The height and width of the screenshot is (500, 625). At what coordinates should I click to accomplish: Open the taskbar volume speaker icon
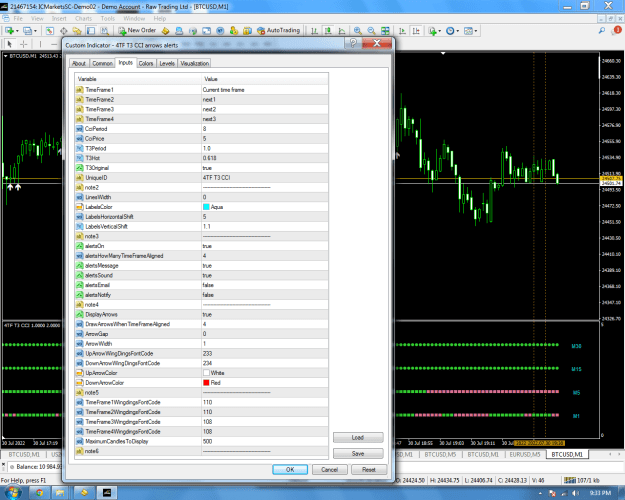(x=576, y=493)
